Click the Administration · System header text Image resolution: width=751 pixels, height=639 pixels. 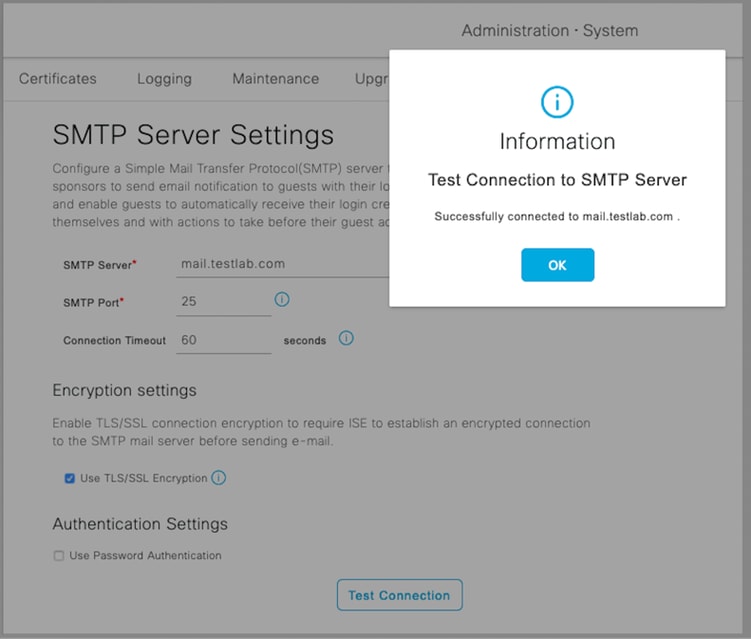point(550,31)
